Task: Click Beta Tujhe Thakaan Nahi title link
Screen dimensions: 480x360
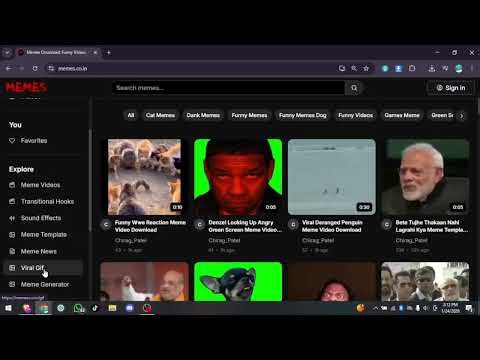Action: pos(432,226)
